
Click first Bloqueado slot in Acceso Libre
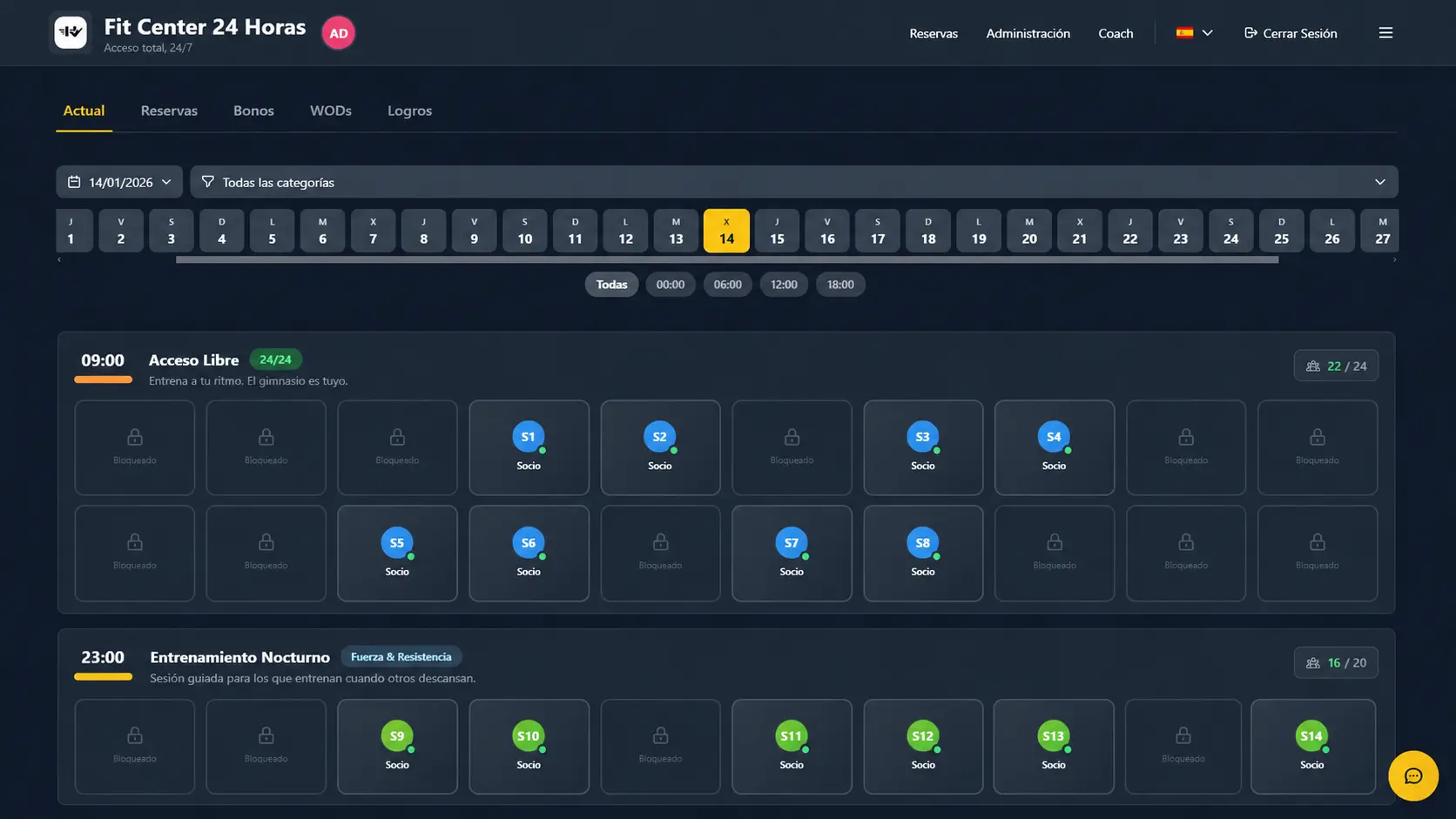point(134,447)
